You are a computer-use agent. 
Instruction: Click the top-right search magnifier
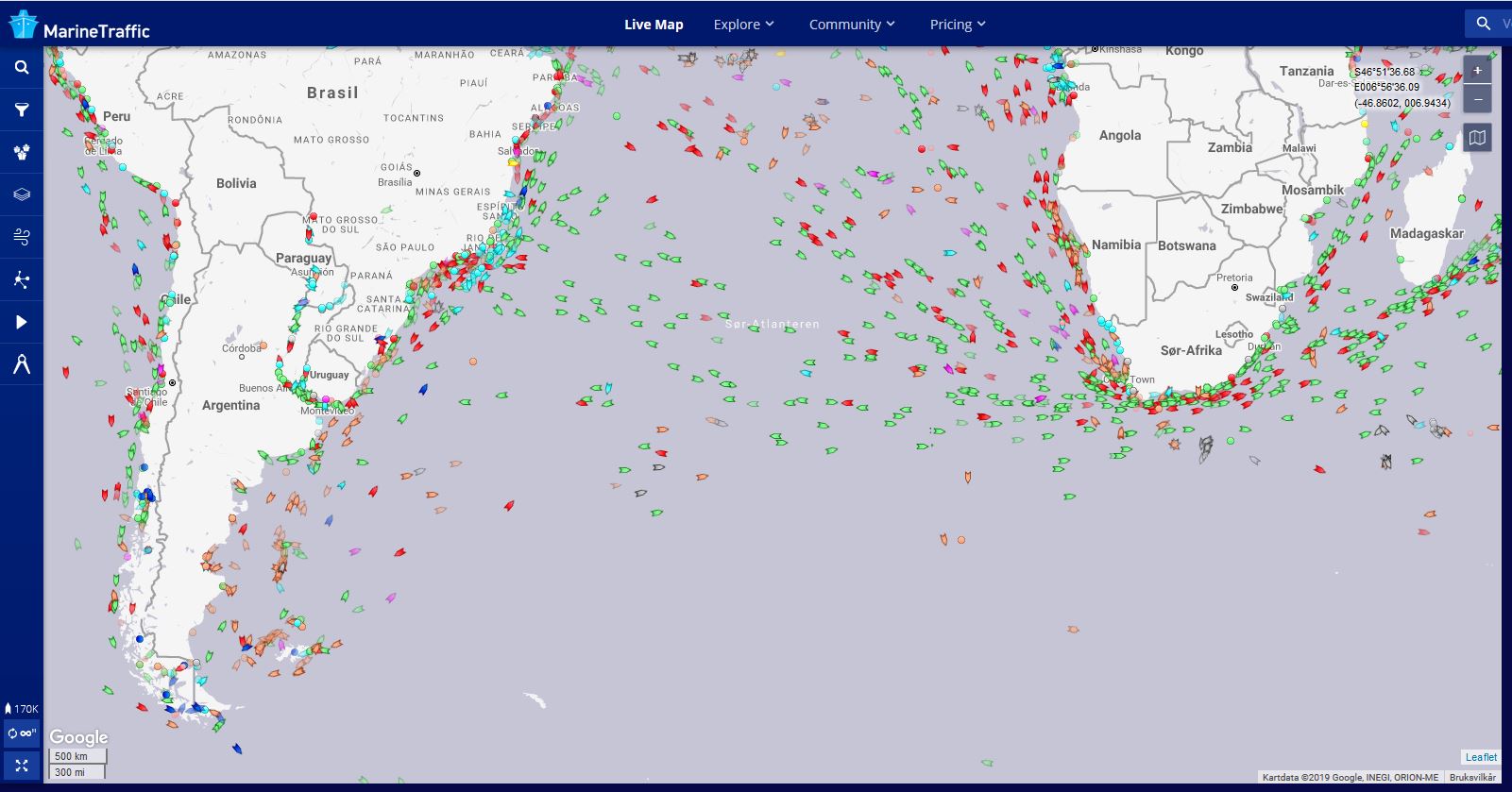[x=1484, y=24]
